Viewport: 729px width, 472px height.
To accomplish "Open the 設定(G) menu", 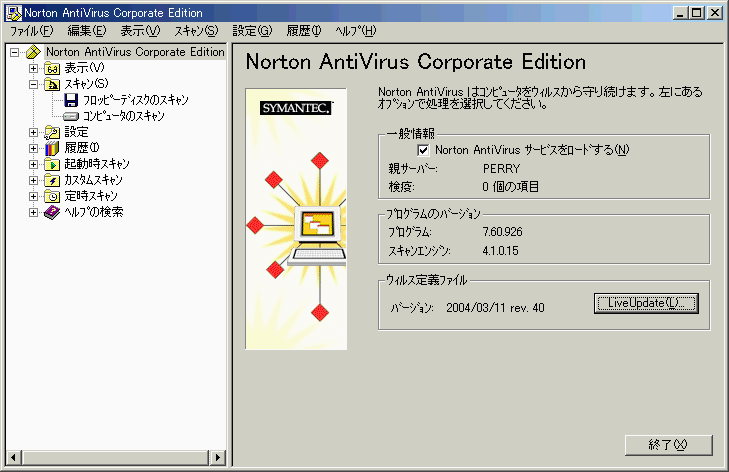I will tap(252, 31).
